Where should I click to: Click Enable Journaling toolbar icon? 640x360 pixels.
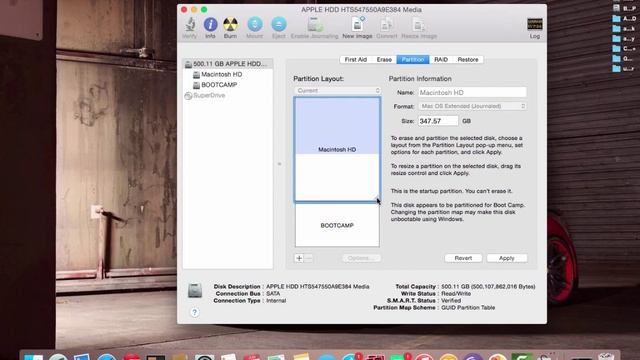315,28
